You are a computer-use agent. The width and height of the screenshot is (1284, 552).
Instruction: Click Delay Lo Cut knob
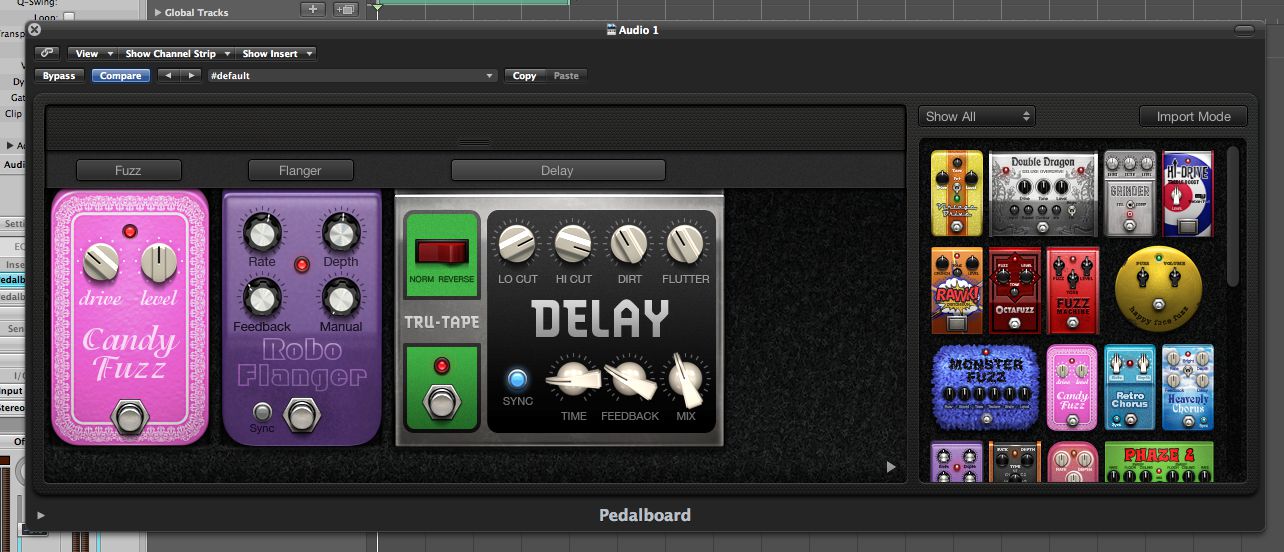coord(517,243)
